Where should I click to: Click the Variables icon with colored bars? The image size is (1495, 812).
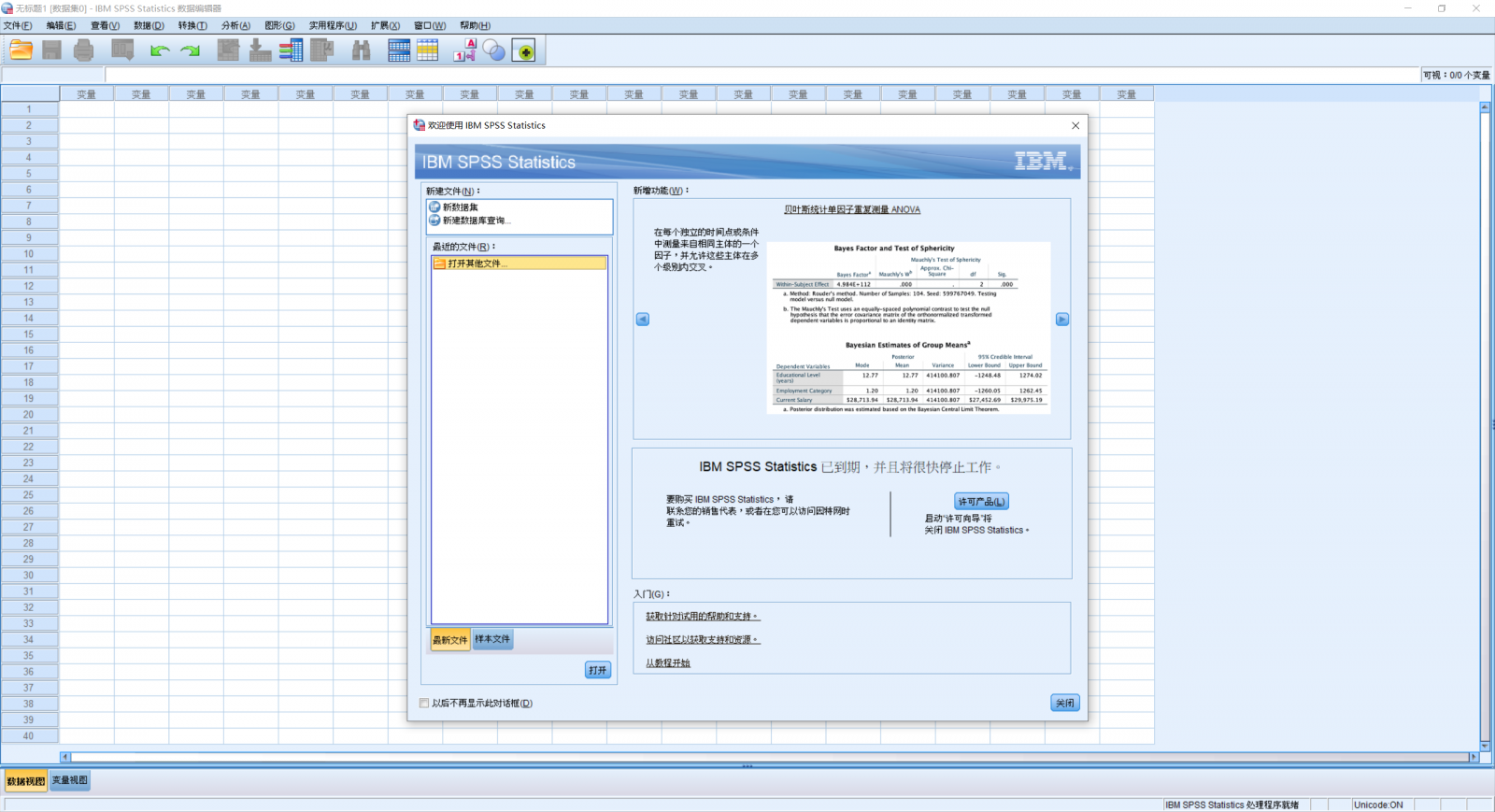point(291,50)
